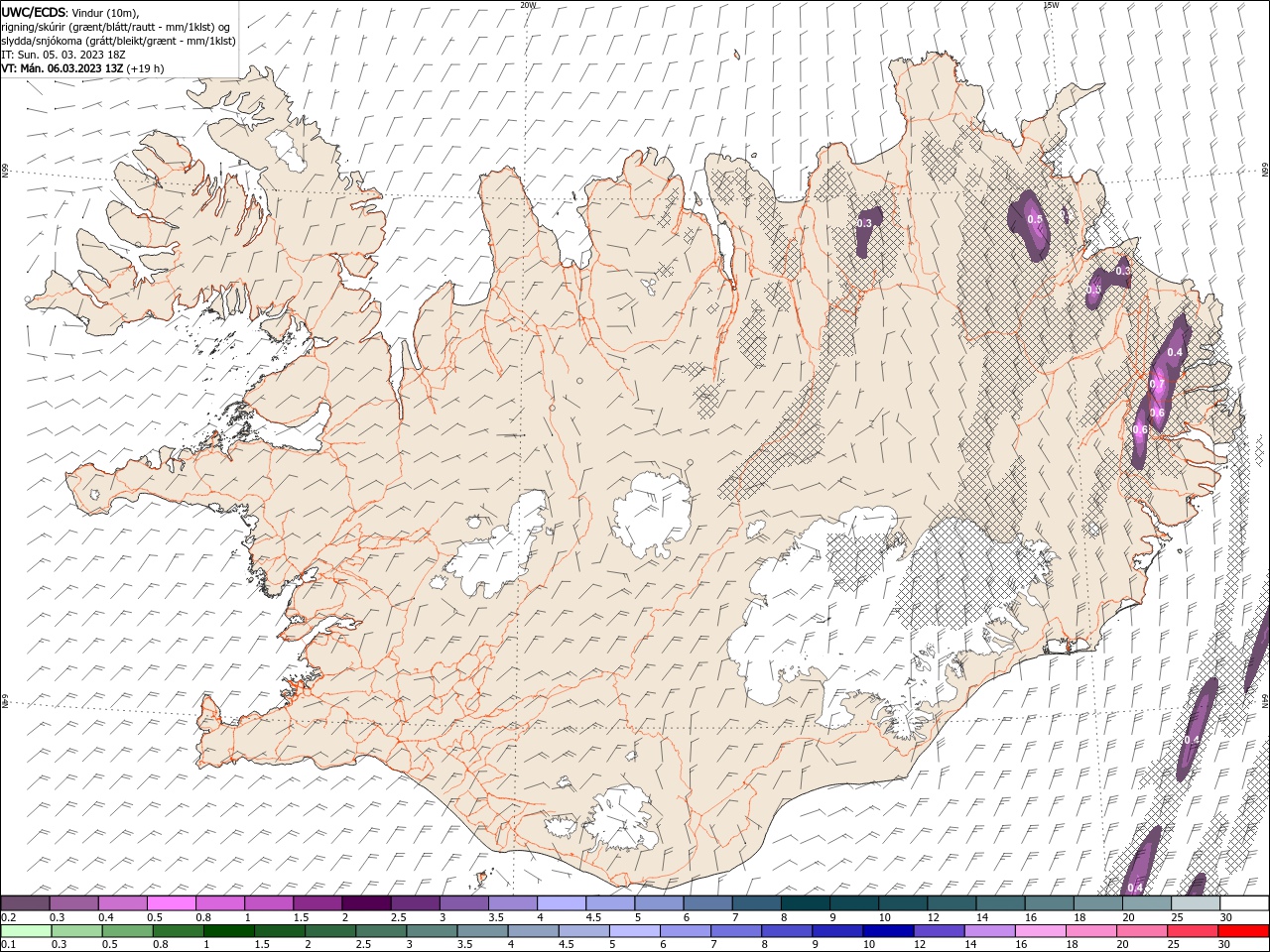Click the '0.1' label under the lower scale

[x=8, y=945]
